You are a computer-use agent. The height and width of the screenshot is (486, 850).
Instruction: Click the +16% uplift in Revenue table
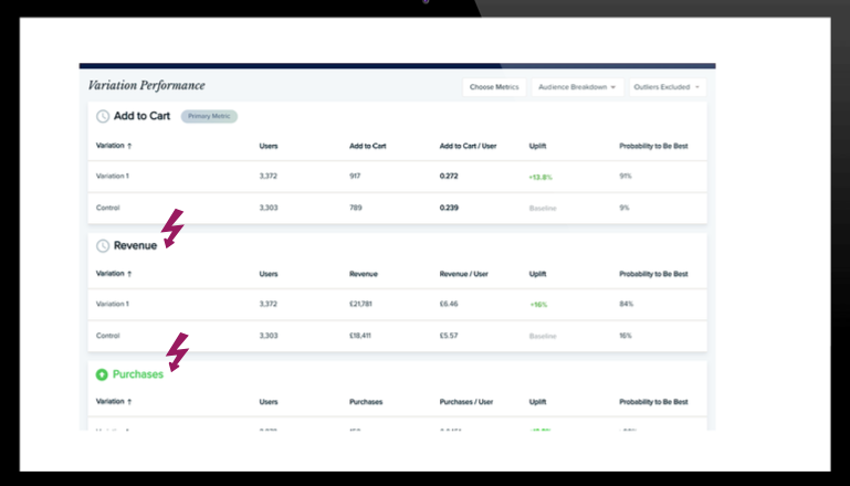coord(538,304)
